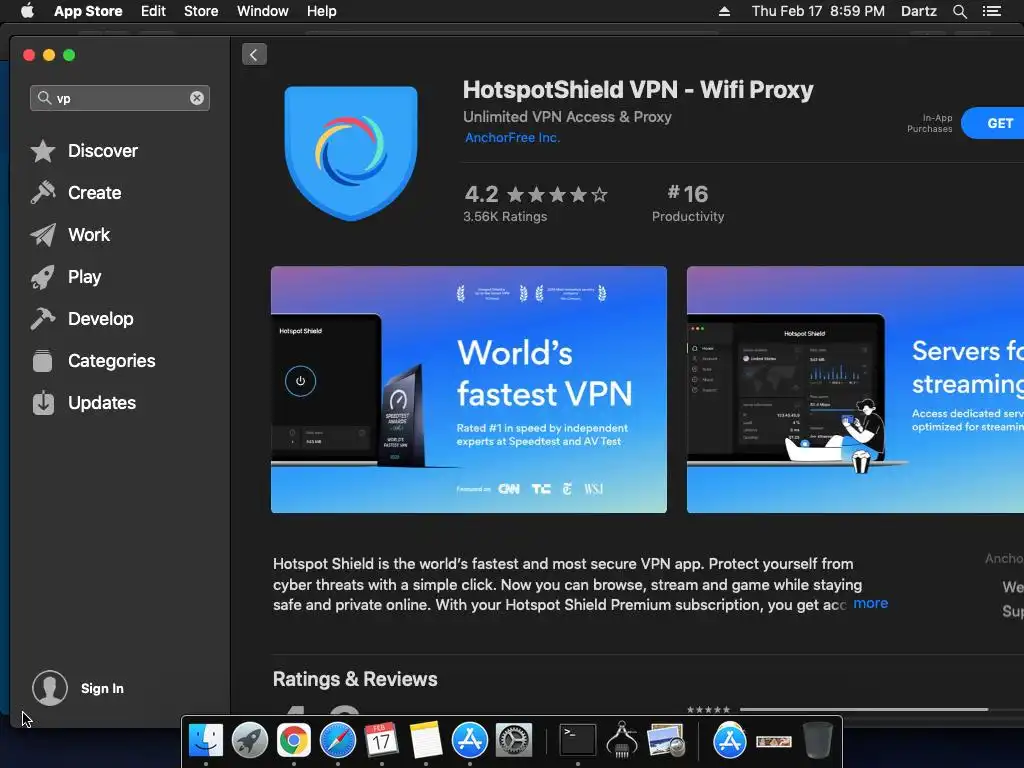Go back with the chevron button

(x=254, y=54)
